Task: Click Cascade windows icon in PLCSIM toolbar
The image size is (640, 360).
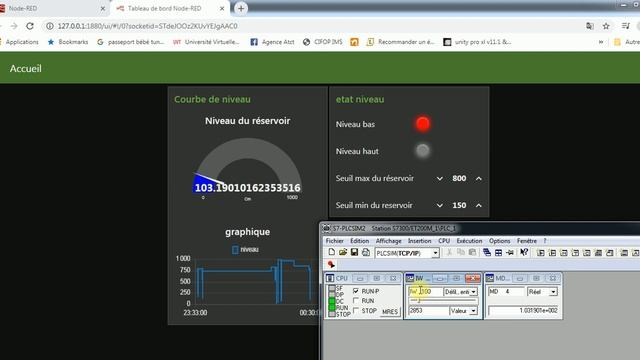Action: tap(487, 253)
